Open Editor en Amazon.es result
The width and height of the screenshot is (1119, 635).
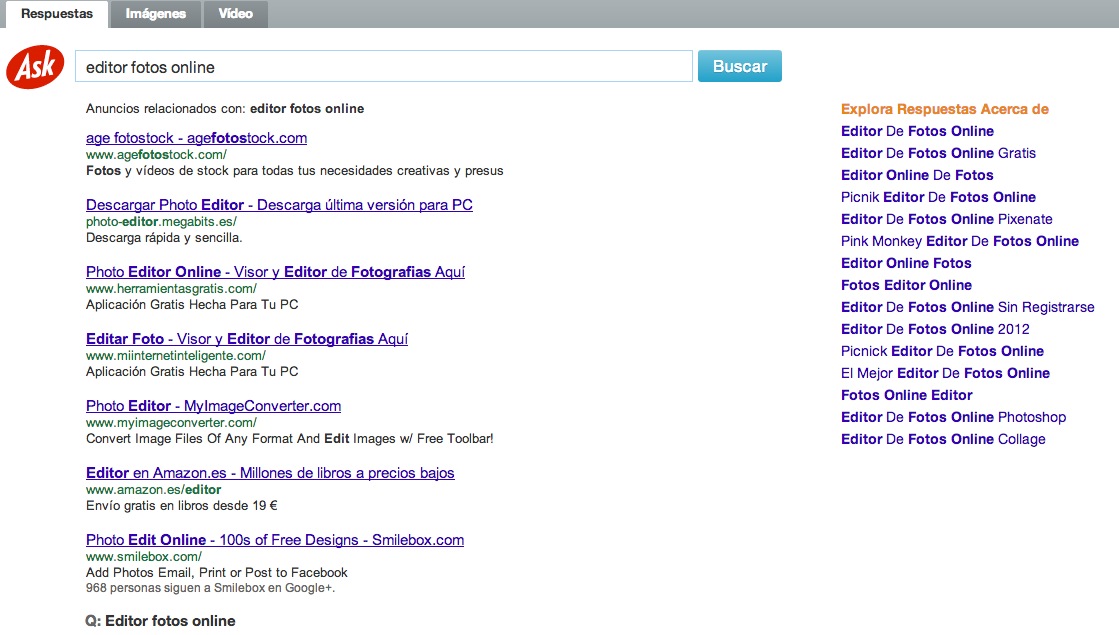click(270, 473)
